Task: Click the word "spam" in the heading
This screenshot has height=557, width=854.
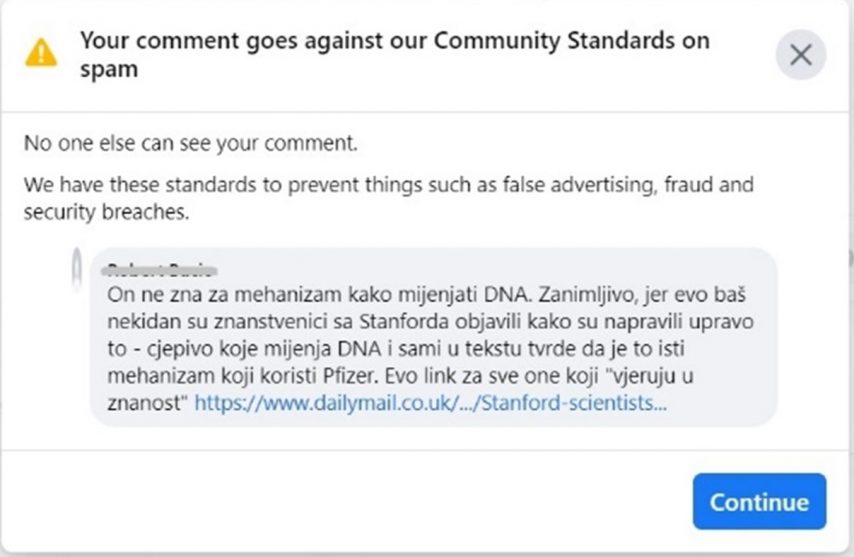Action: point(108,70)
